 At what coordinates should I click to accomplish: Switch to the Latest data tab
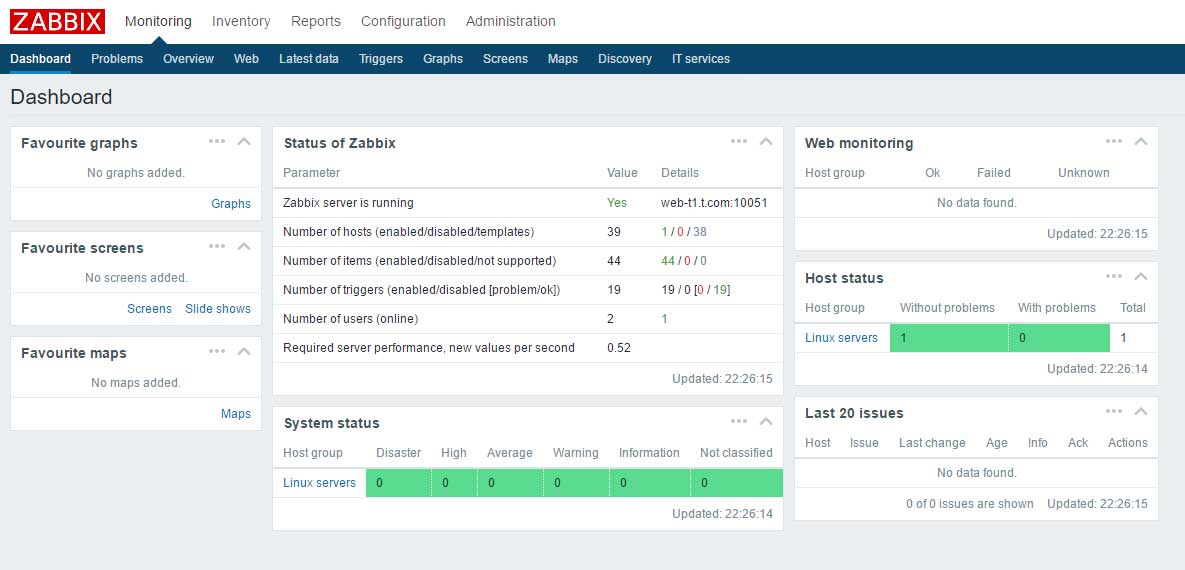308,58
